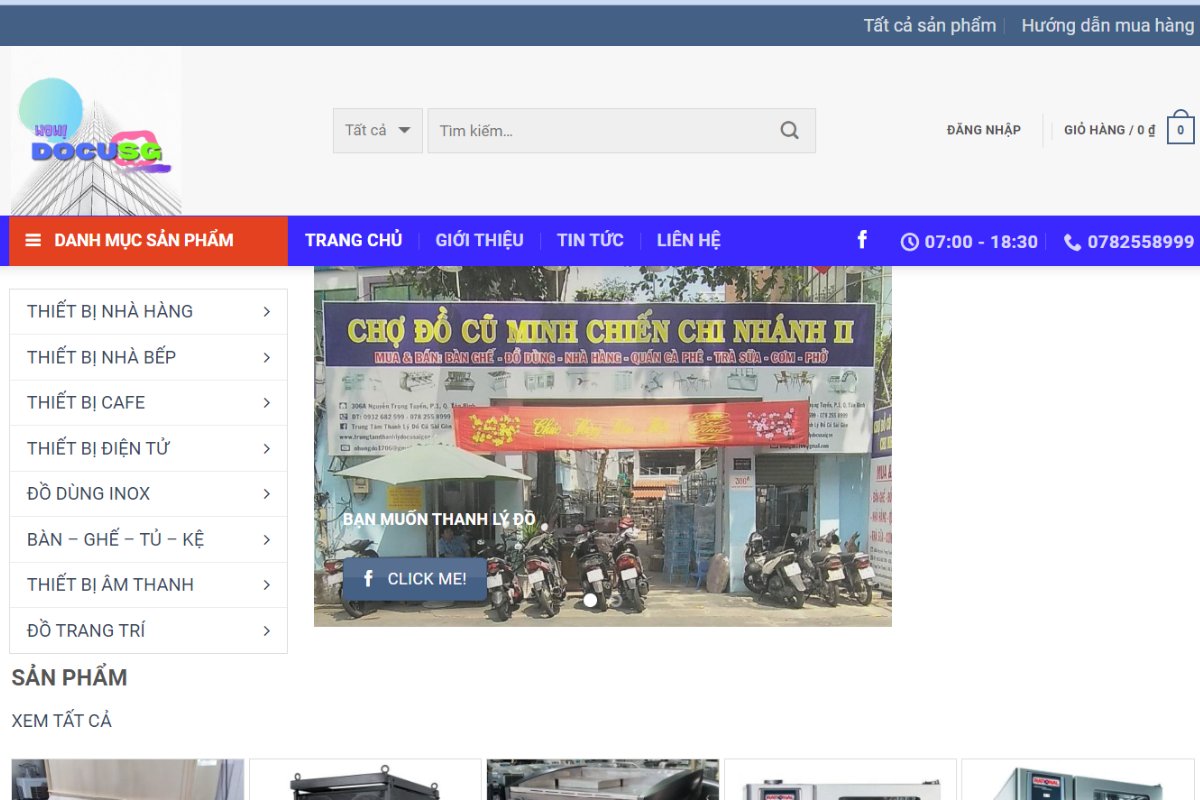Expand Đồ trang trí submenu arrow
Viewport: 1200px width, 800px height.
pos(267,630)
